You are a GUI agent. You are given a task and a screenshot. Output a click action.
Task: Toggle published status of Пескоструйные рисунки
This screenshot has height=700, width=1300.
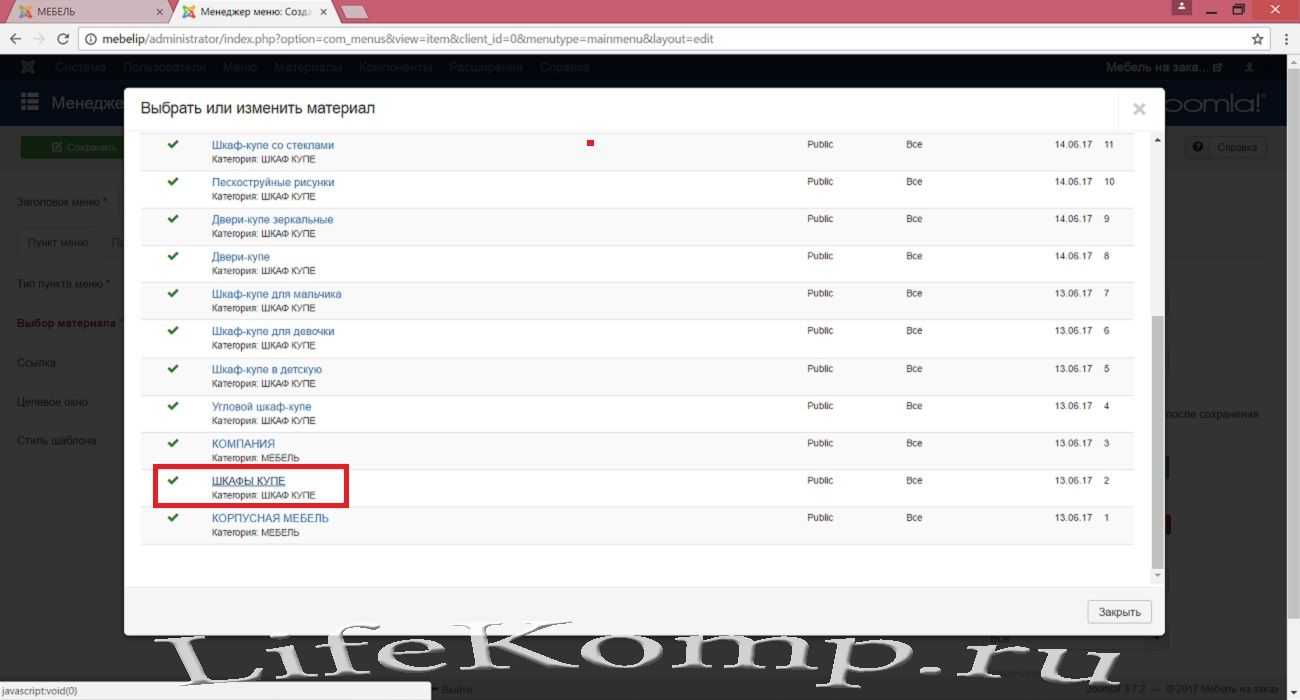pyautogui.click(x=173, y=182)
